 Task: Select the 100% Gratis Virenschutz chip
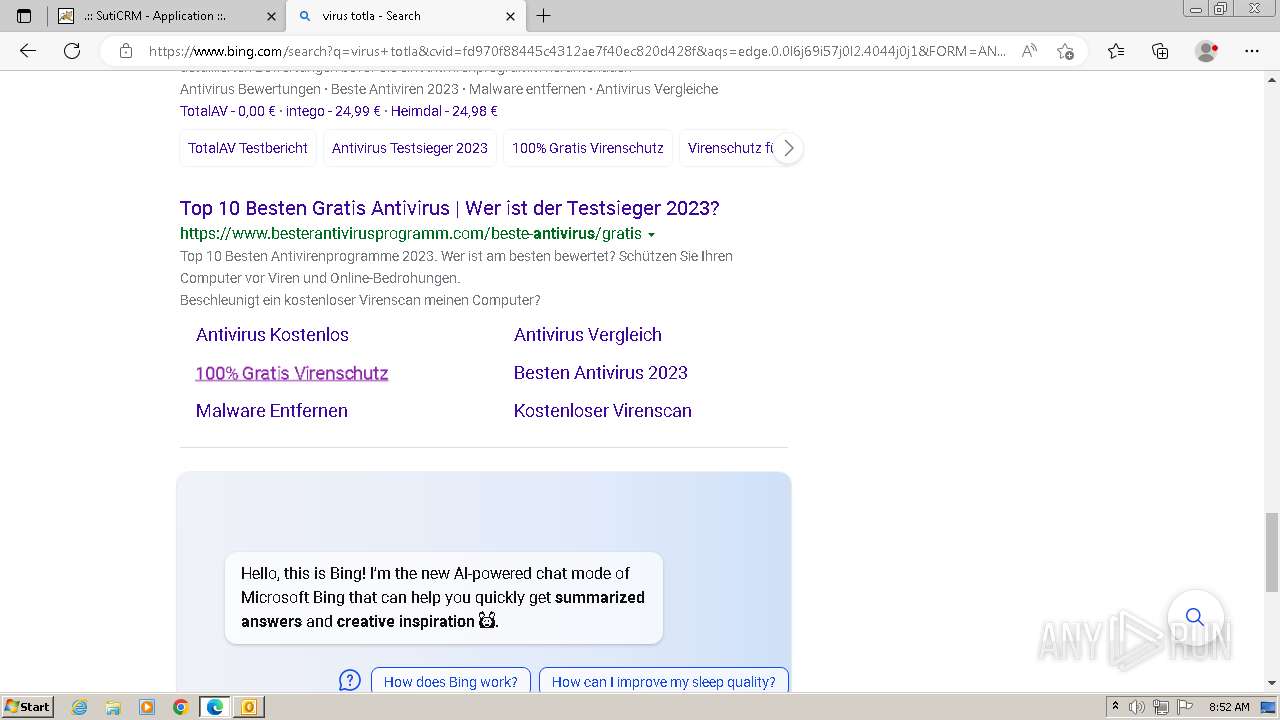point(588,148)
